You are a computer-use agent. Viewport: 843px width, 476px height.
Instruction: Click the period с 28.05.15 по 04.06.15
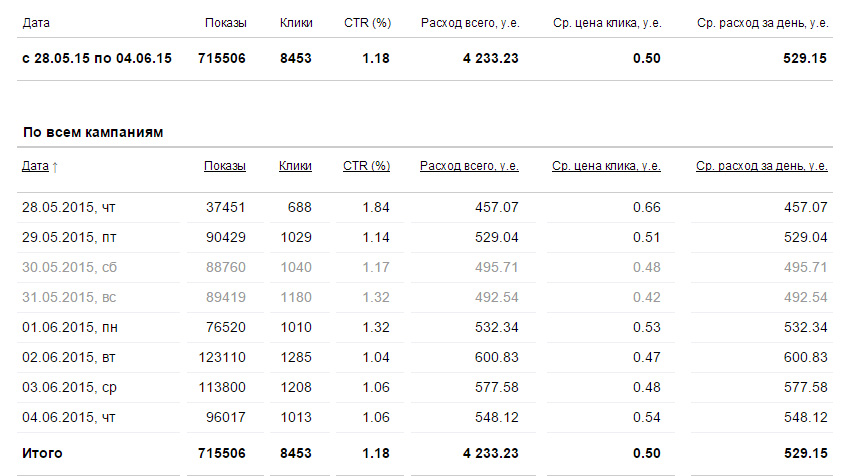pos(97,58)
